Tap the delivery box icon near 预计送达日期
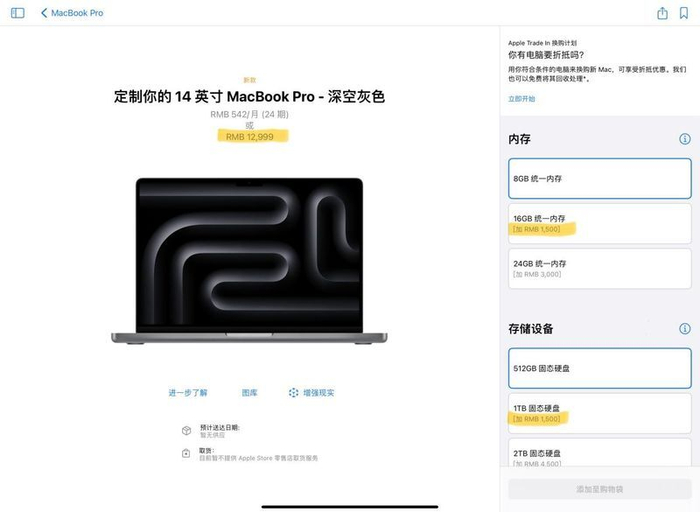Screen dimensions: 700x512 click(x=187, y=430)
